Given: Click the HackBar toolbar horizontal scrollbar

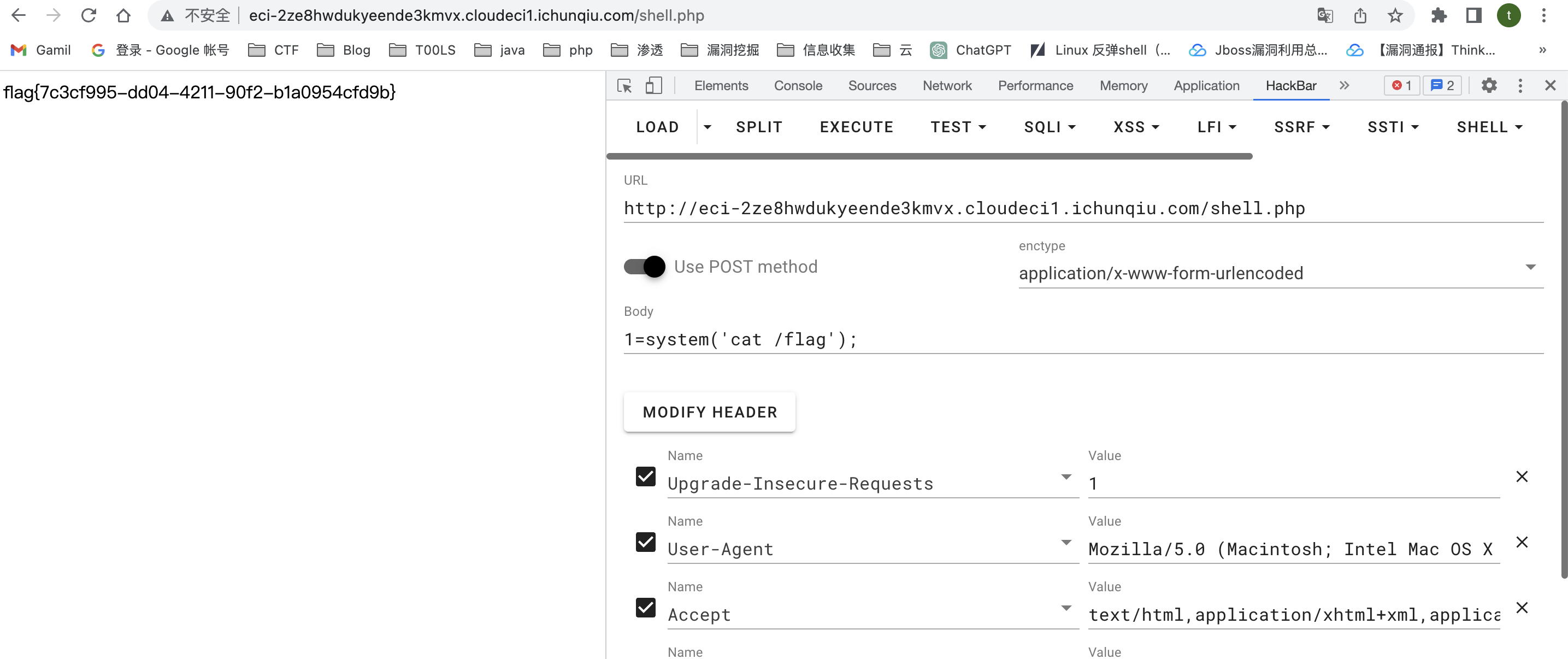Looking at the screenshot, I should 929,156.
